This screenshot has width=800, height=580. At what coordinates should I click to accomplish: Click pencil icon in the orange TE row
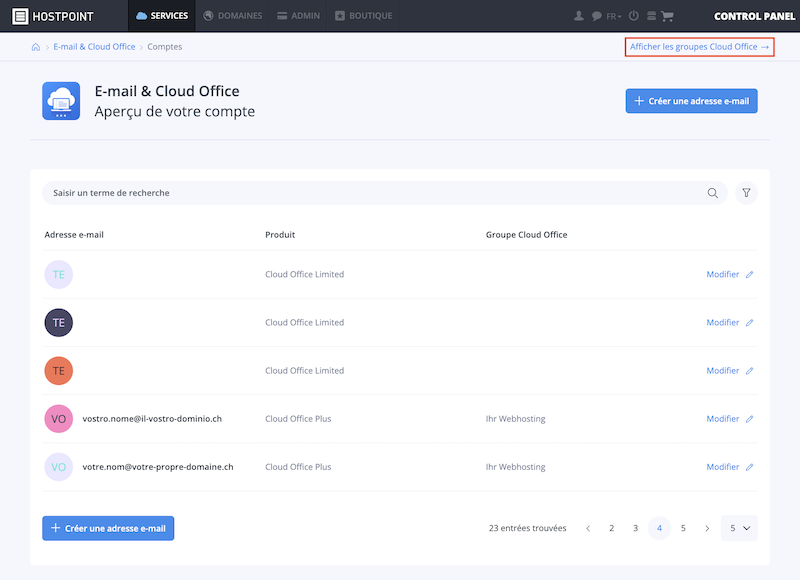[x=749, y=371]
